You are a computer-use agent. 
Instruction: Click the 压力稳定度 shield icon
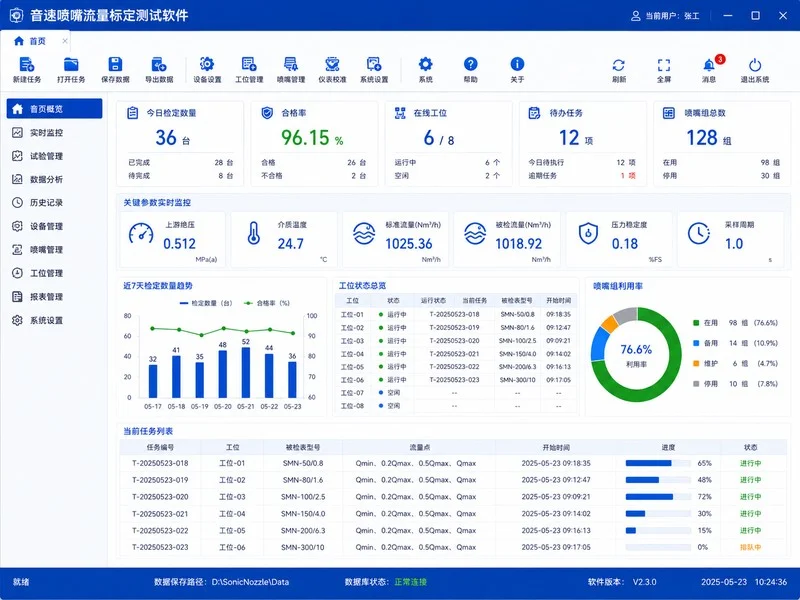pos(588,233)
